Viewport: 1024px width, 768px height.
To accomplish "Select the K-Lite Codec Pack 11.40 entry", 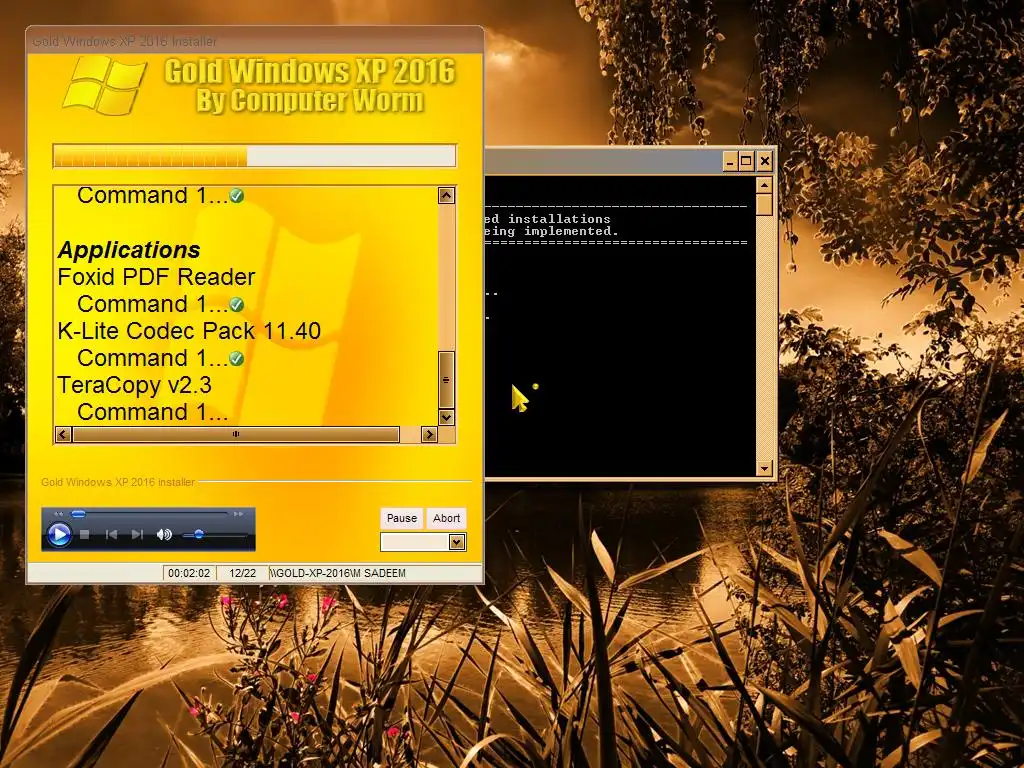I will (x=189, y=331).
